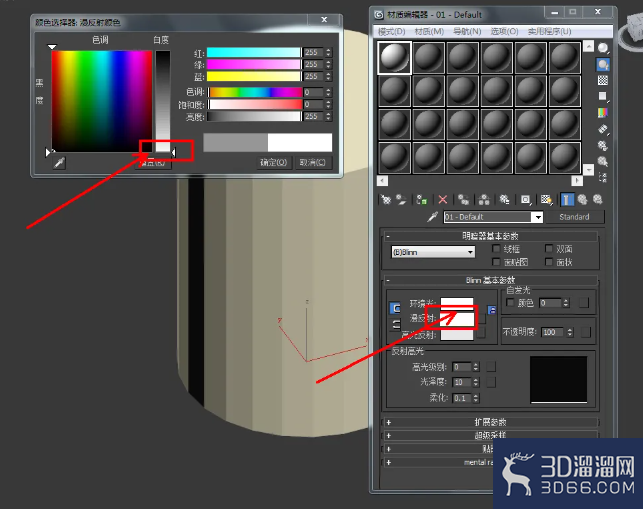
Task: Toggle the ambient-diffuse color lock button
Action: (x=394, y=308)
